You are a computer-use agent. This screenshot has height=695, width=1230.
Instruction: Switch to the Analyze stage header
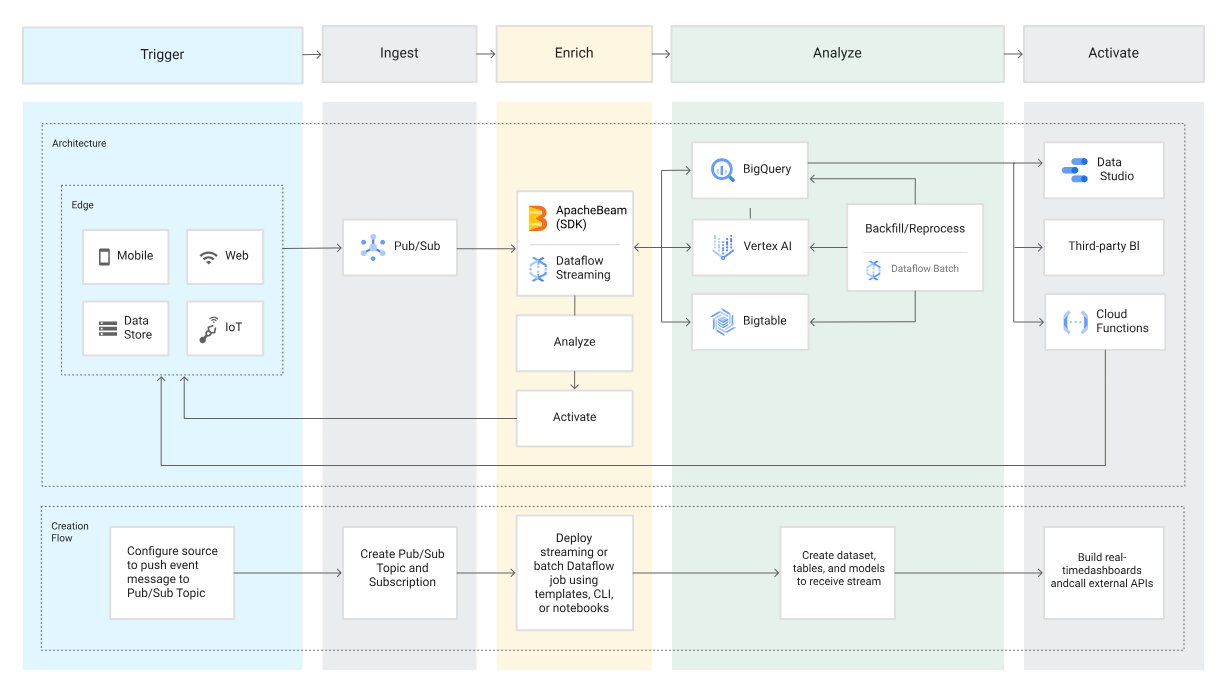(x=837, y=53)
